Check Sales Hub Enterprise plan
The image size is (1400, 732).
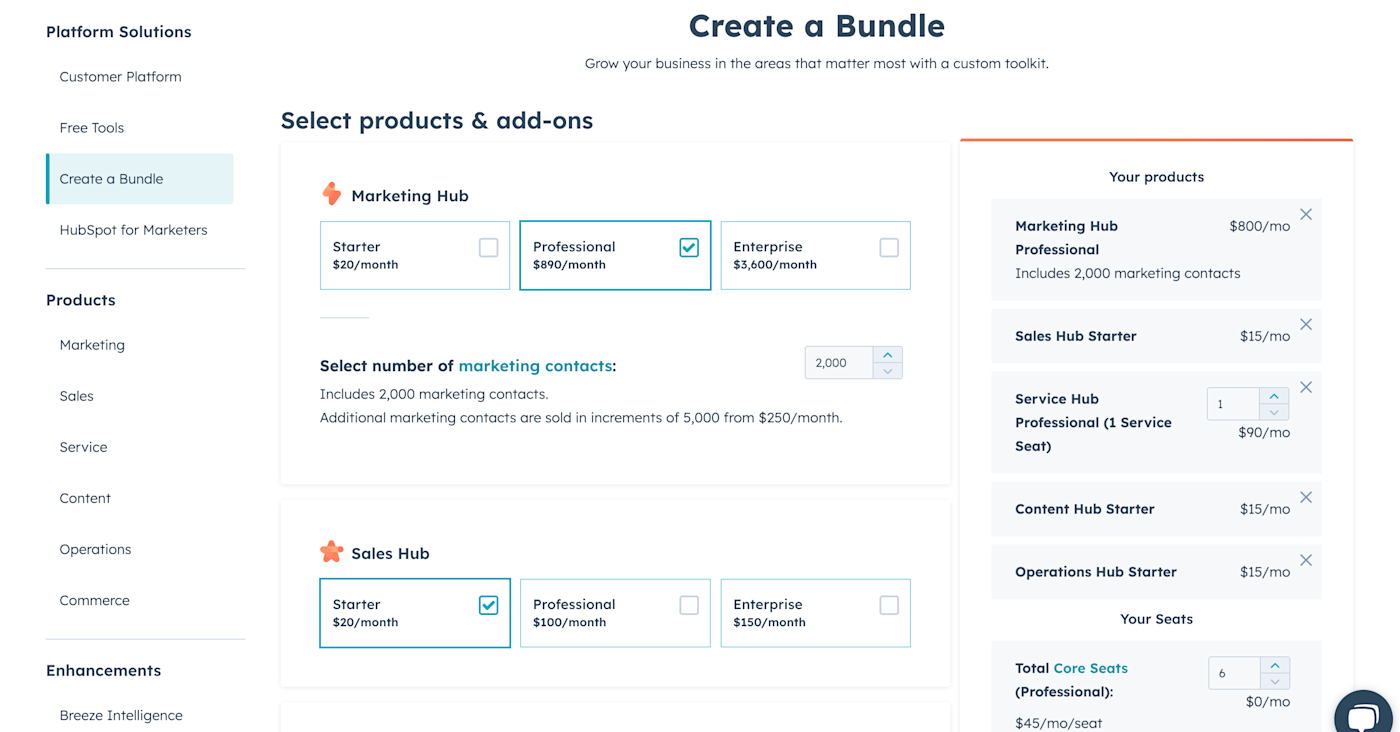889,605
